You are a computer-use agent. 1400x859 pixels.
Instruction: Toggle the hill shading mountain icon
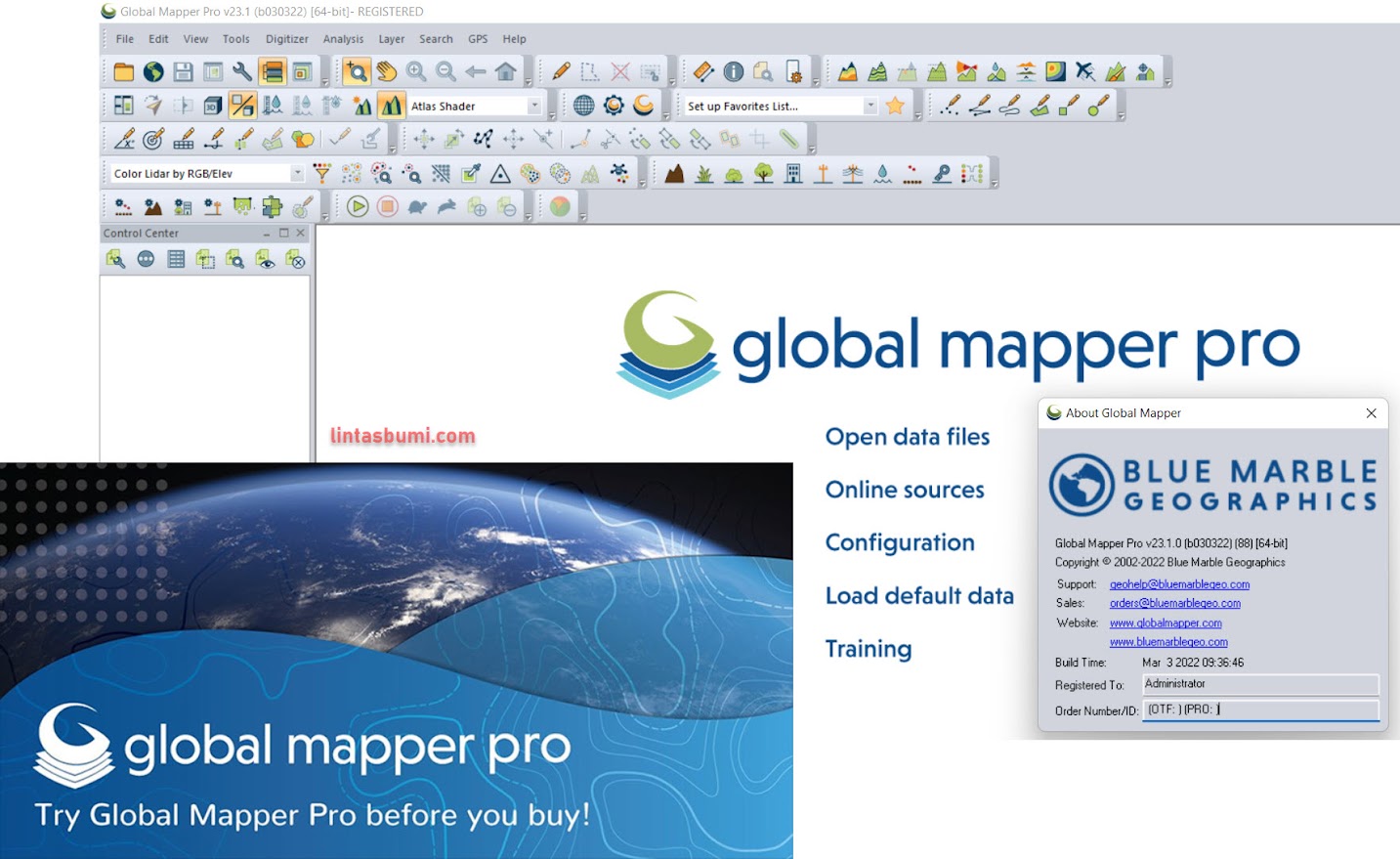pyautogui.click(x=391, y=106)
